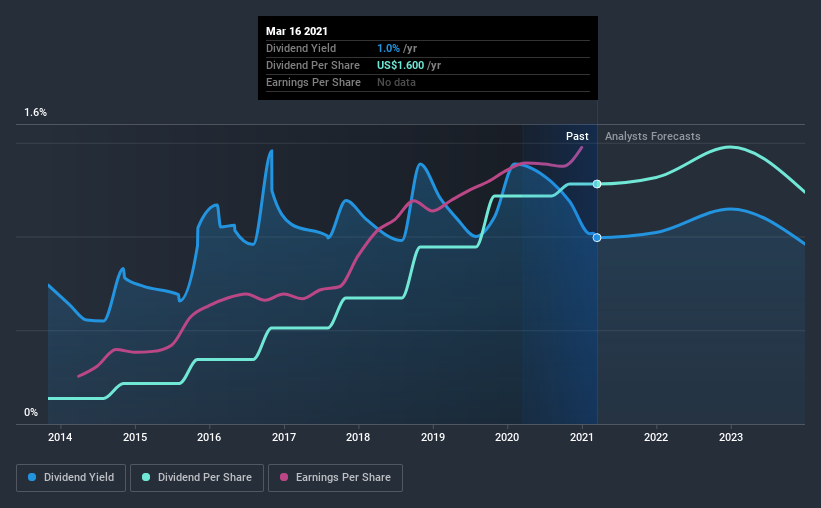The height and width of the screenshot is (508, 821).
Task: Click the 'Dividend Yield' row label in tooltip
Action: pos(301,48)
